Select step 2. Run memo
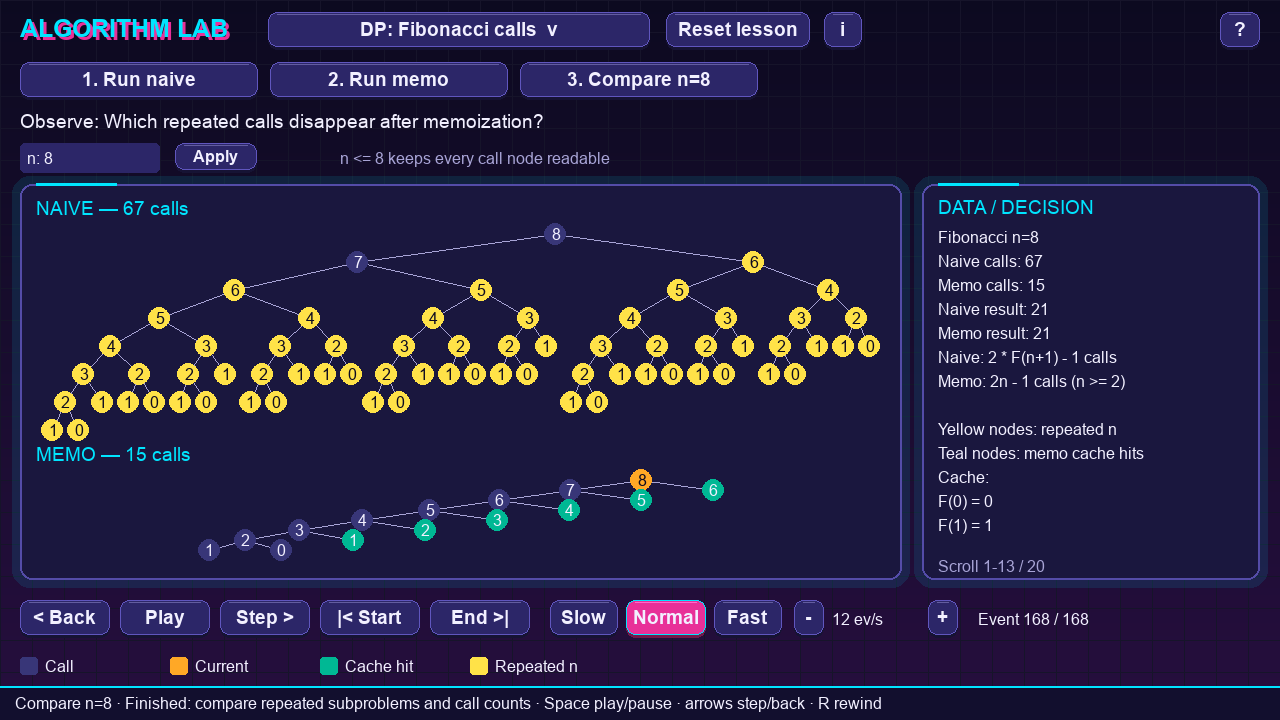The height and width of the screenshot is (720, 1280). click(389, 80)
